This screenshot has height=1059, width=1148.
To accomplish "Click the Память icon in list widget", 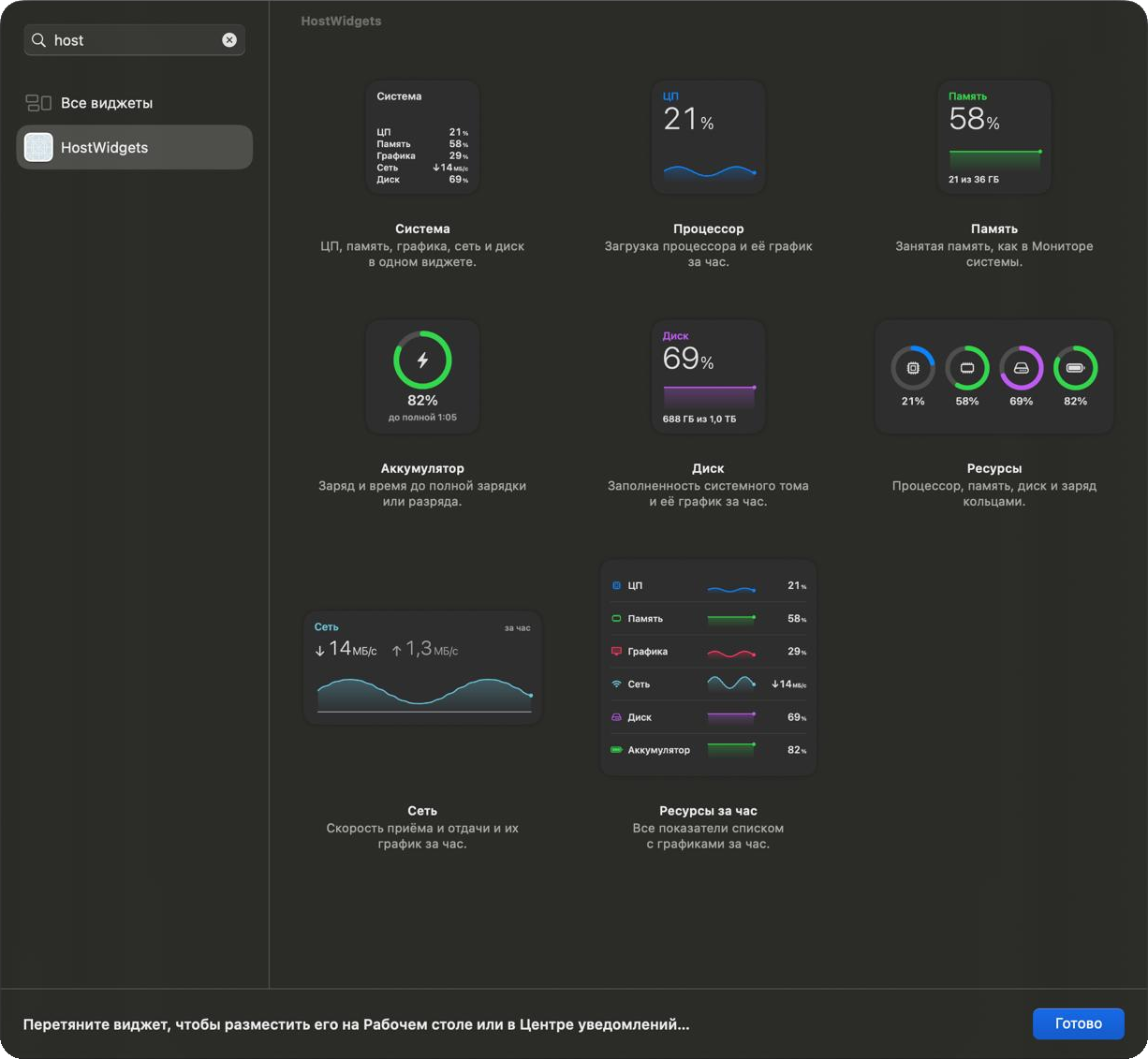I will tap(616, 618).
